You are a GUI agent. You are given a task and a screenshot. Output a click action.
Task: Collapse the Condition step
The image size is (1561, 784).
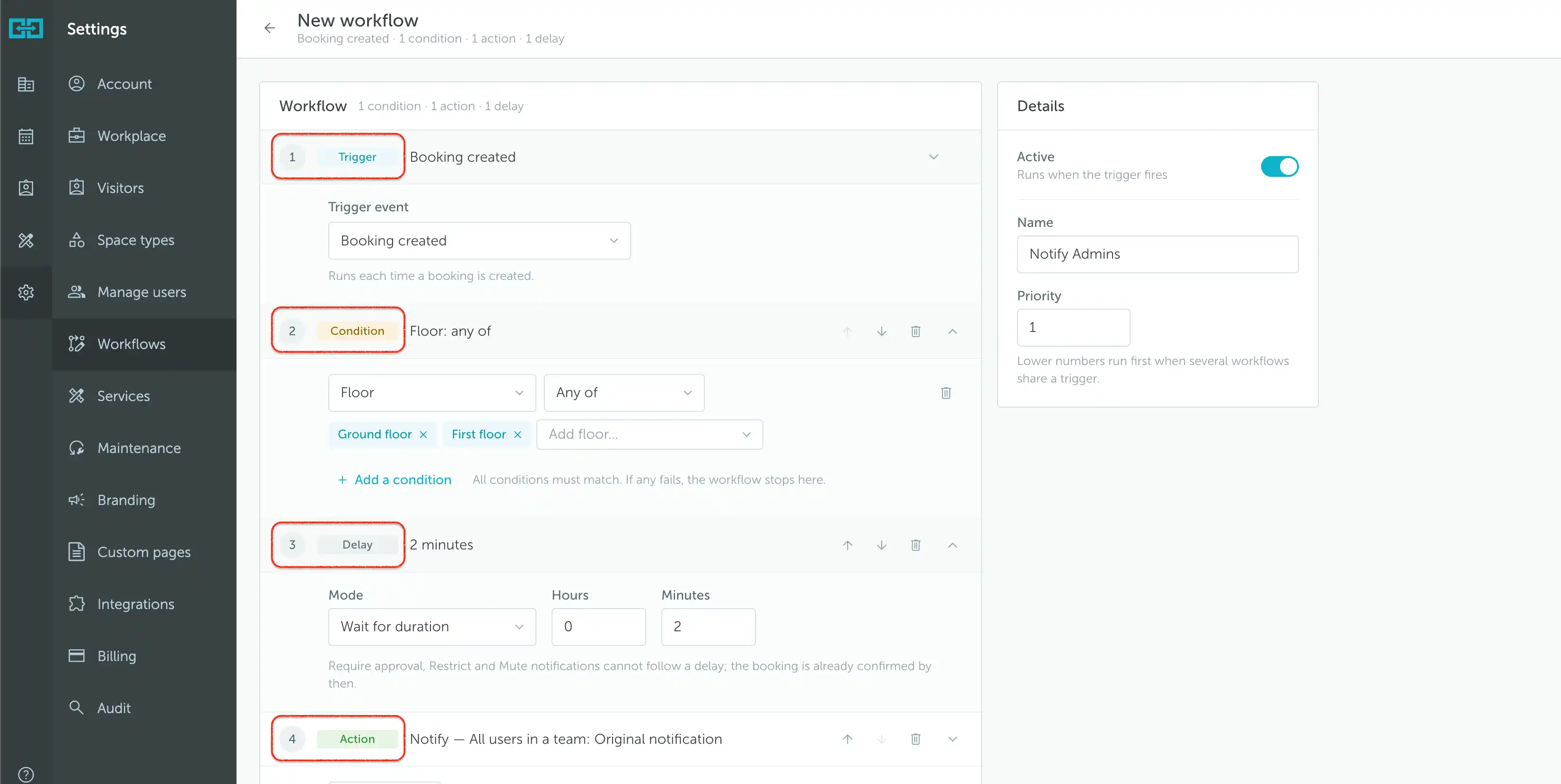[x=953, y=331]
